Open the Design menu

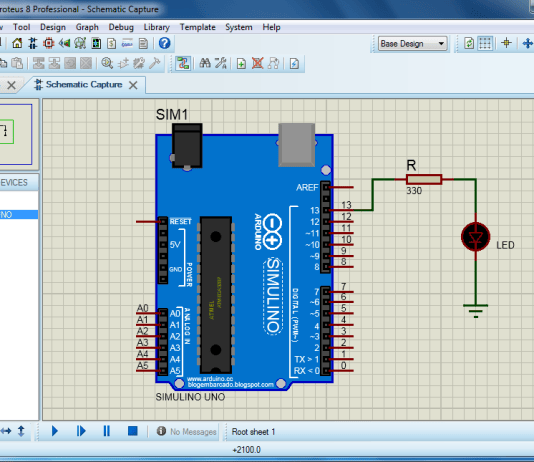point(53,27)
